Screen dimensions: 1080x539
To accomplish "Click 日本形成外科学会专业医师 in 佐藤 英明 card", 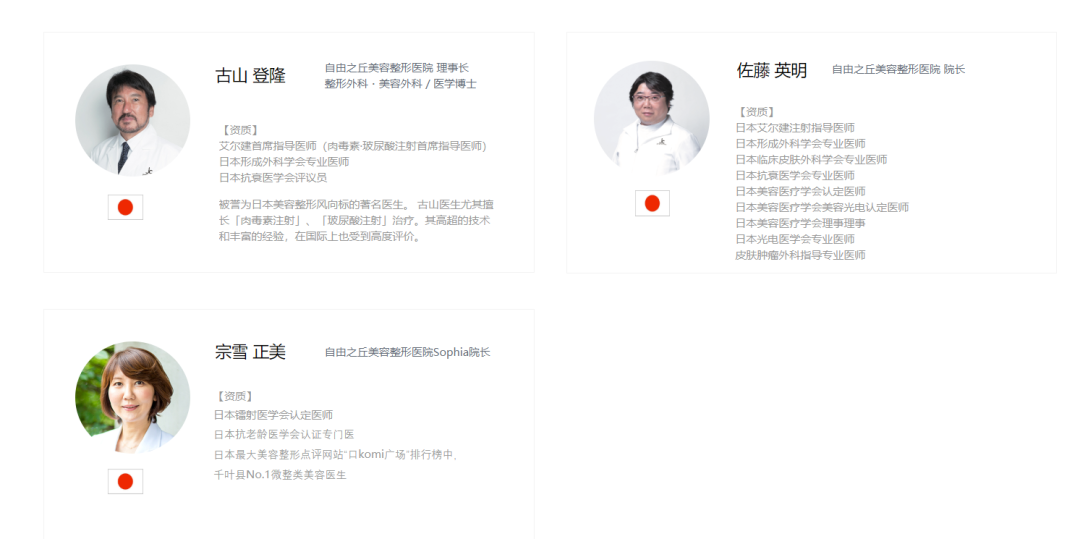I will [x=800, y=144].
